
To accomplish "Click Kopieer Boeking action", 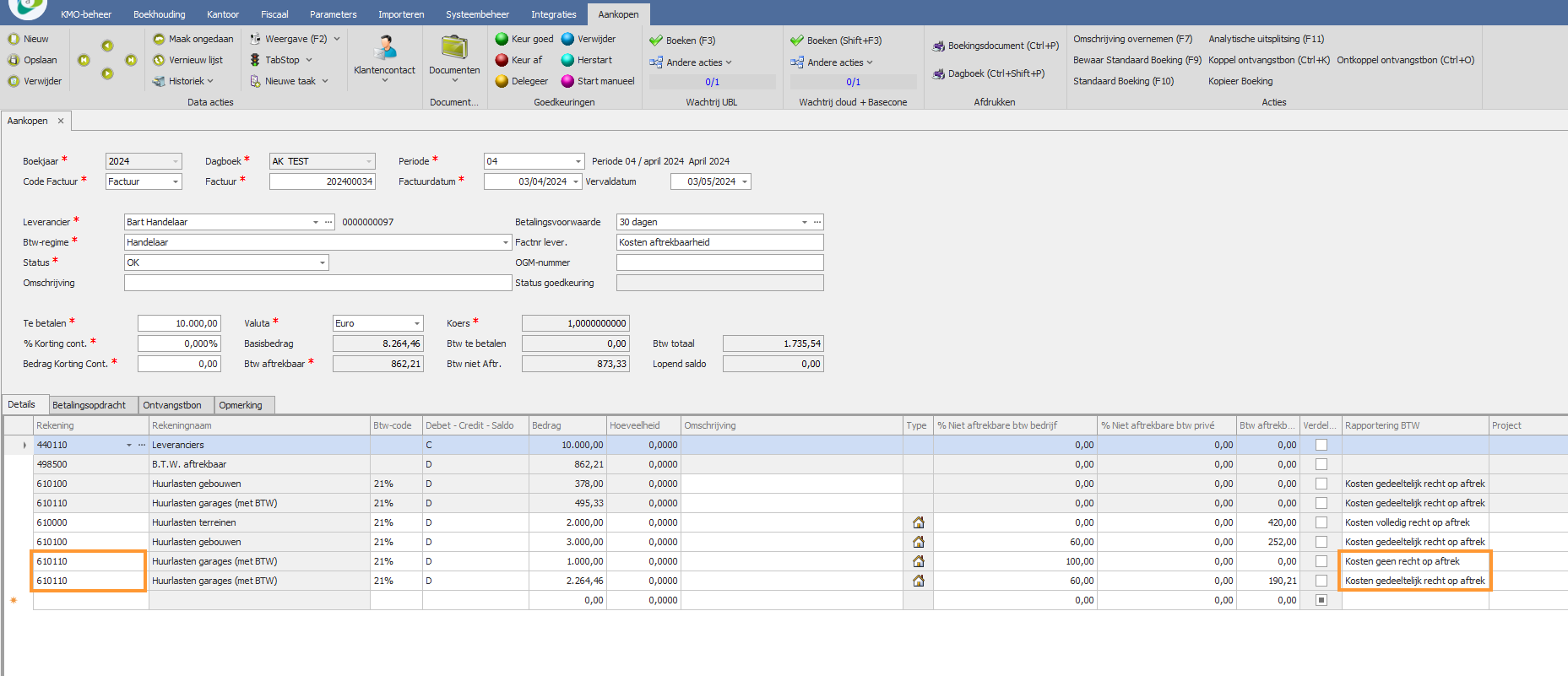I will (x=1240, y=81).
